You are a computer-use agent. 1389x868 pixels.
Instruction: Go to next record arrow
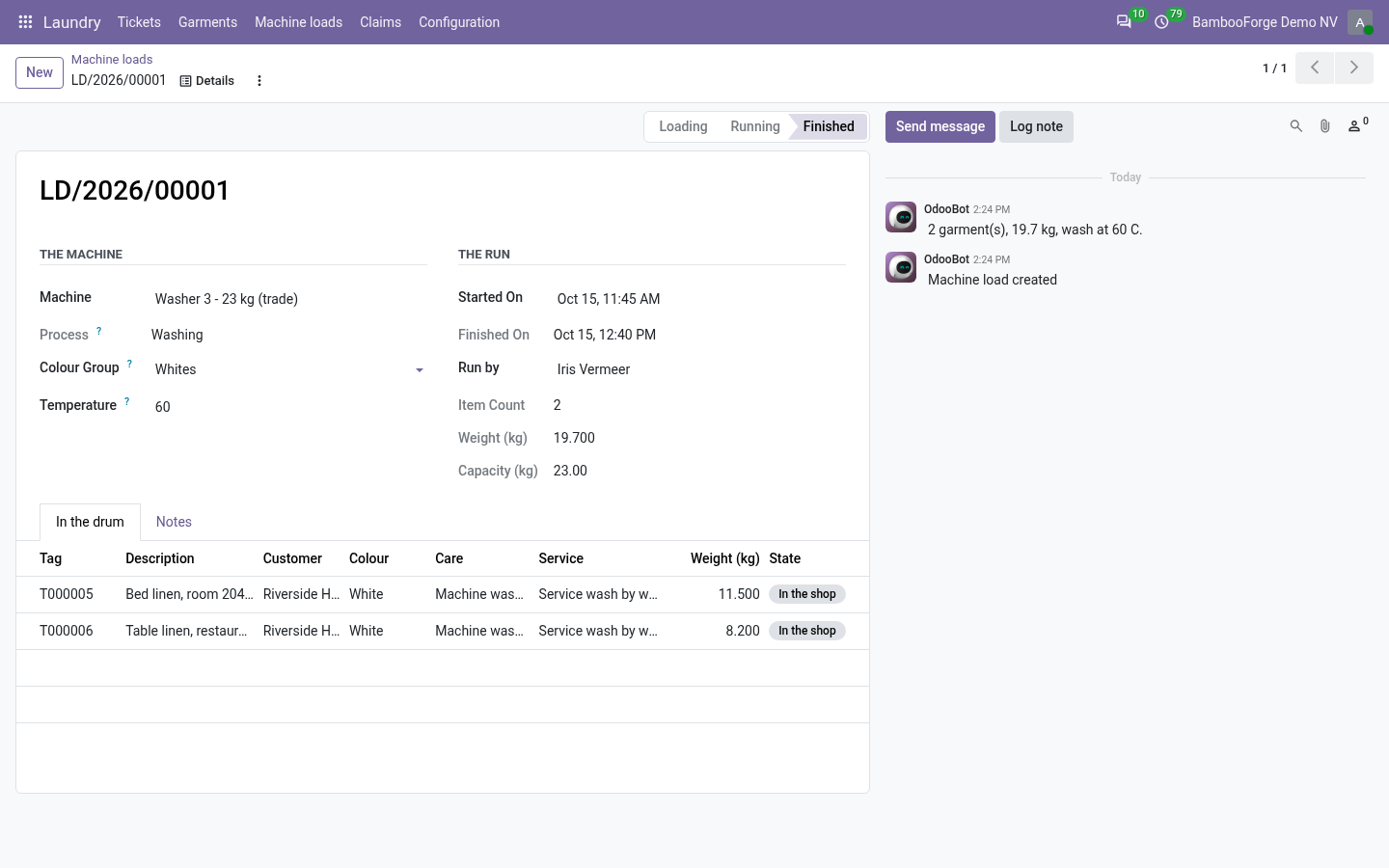point(1353,68)
